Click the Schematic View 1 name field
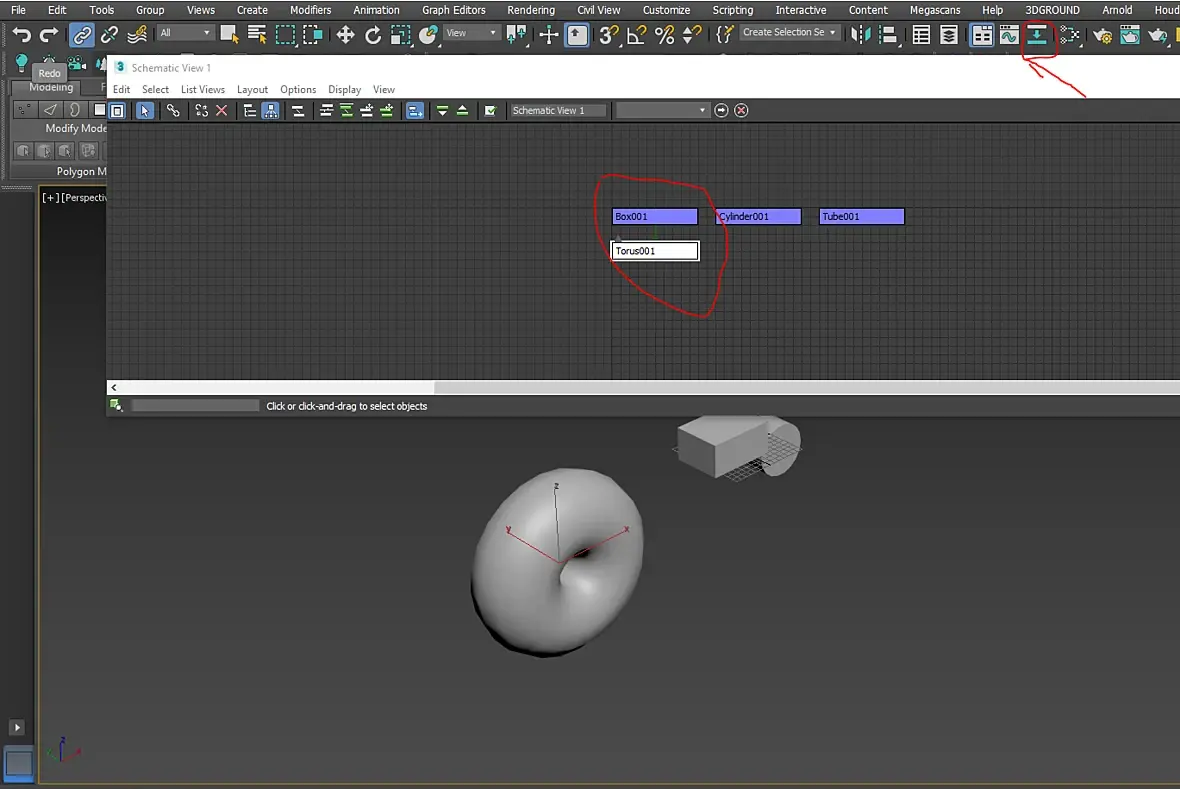Viewport: 1180px width, 789px height. point(558,111)
